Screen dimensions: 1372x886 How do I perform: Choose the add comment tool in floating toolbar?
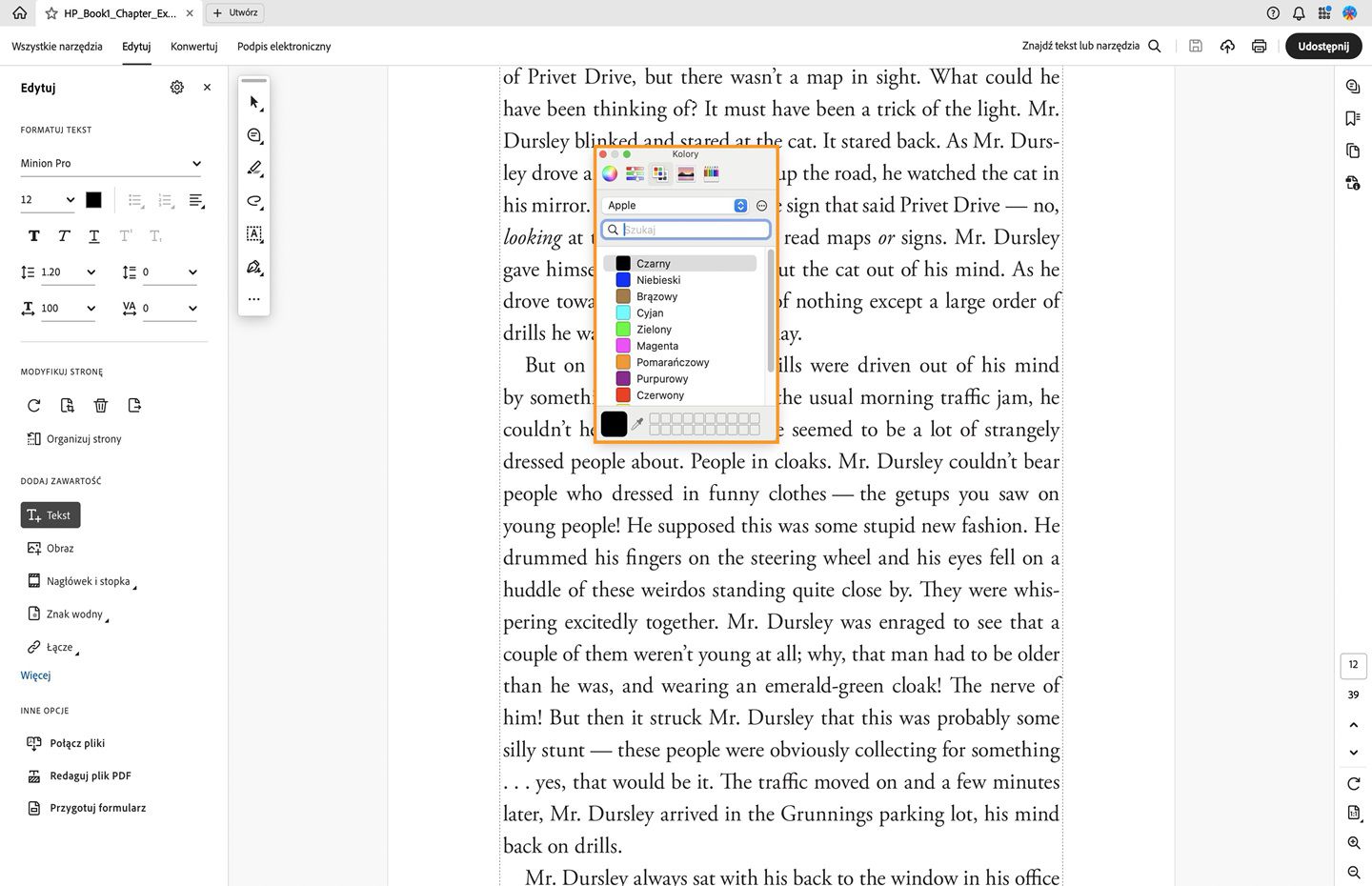pyautogui.click(x=254, y=135)
